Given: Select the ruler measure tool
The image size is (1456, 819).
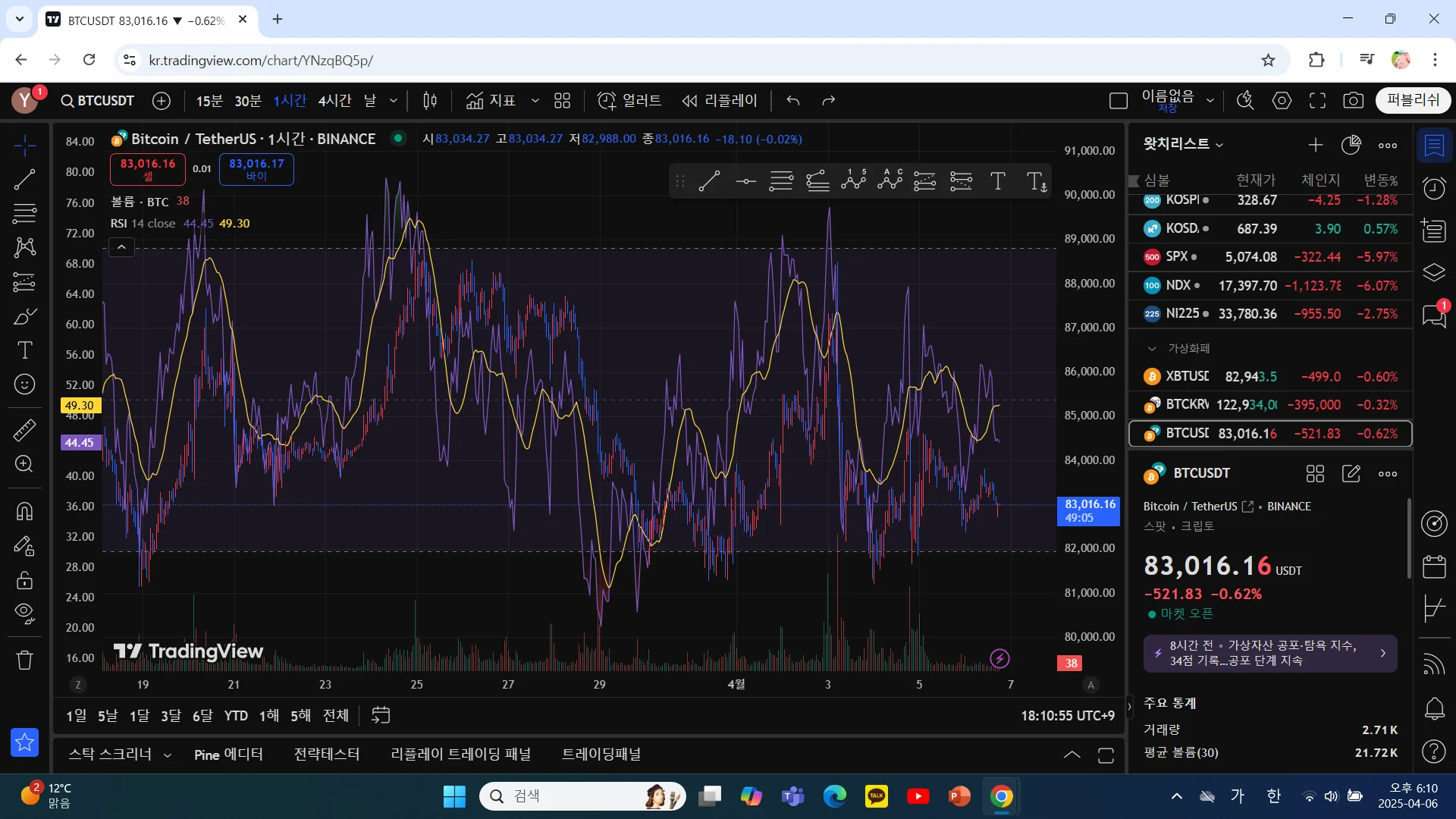Looking at the screenshot, I should (x=24, y=430).
